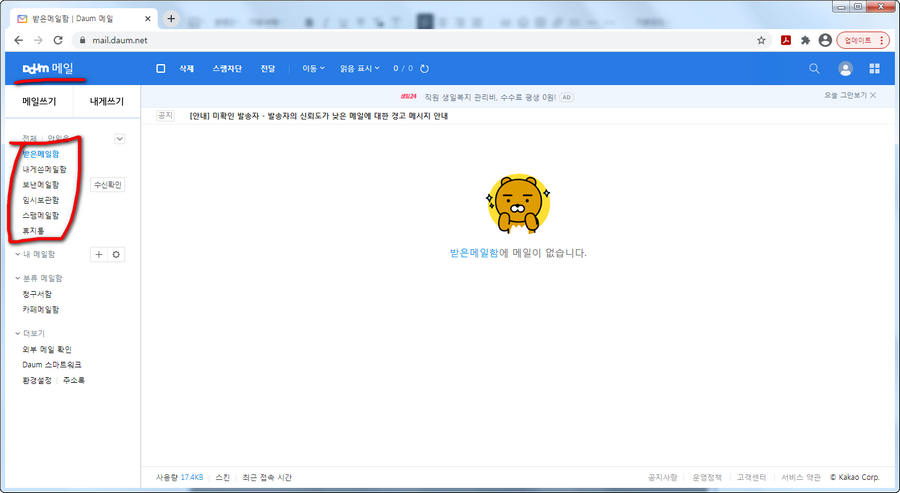Open mail search with the magnifier icon
Screen dimensions: 900x493
click(x=814, y=68)
